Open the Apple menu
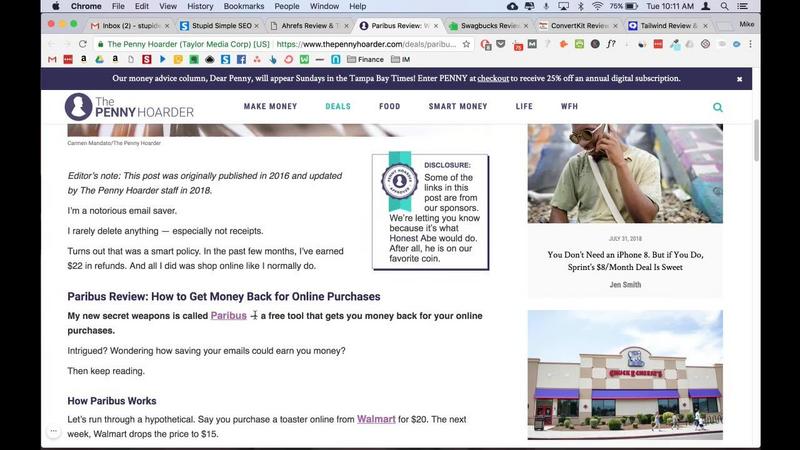Screen dimensions: 800x450 [56, 6]
